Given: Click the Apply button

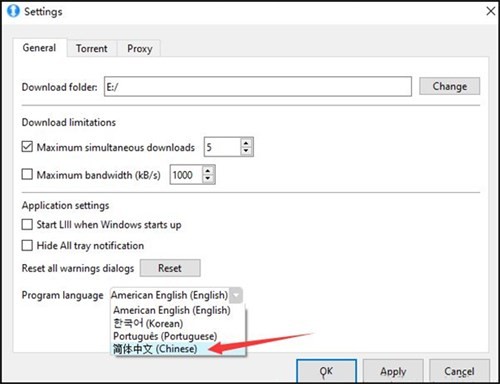Looking at the screenshot, I should pyautogui.click(x=393, y=371).
